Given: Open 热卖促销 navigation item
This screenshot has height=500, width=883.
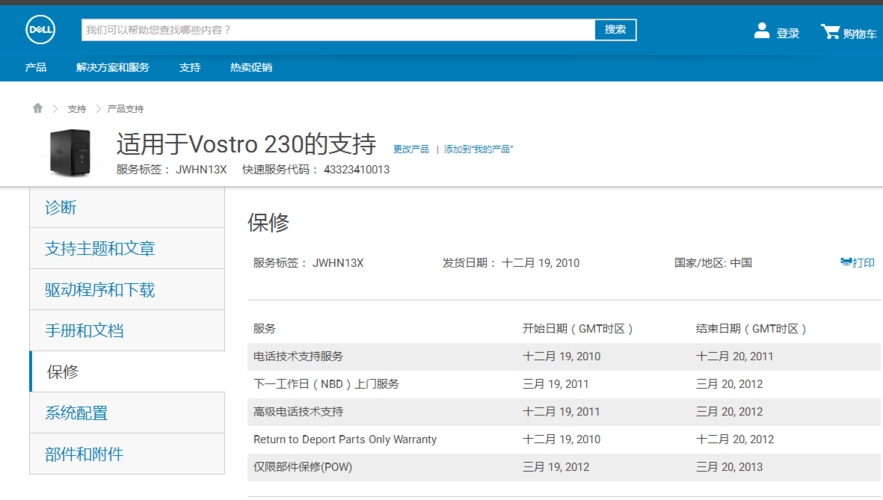Looking at the screenshot, I should (x=251, y=68).
